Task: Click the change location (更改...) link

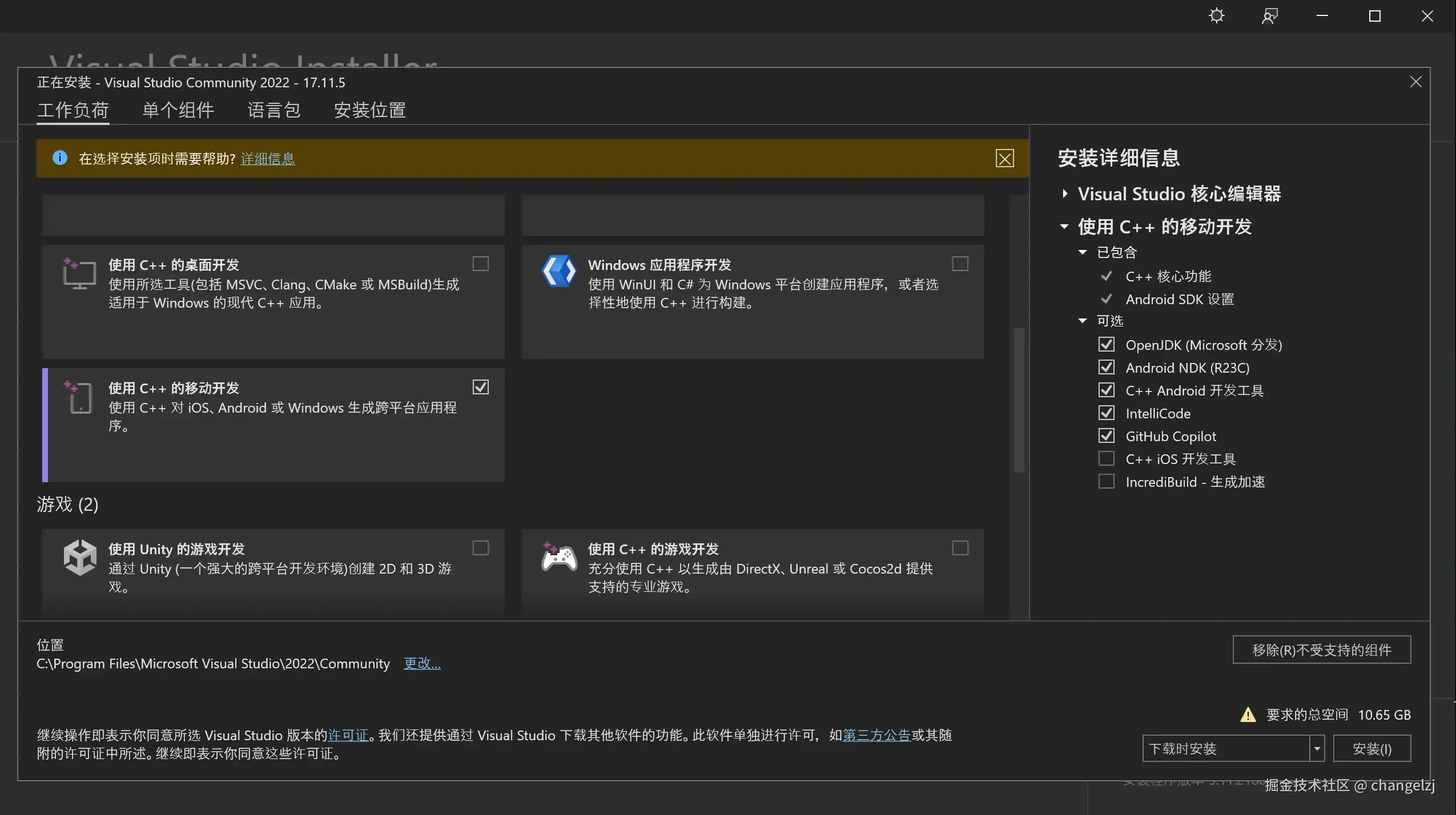Action: tap(422, 663)
